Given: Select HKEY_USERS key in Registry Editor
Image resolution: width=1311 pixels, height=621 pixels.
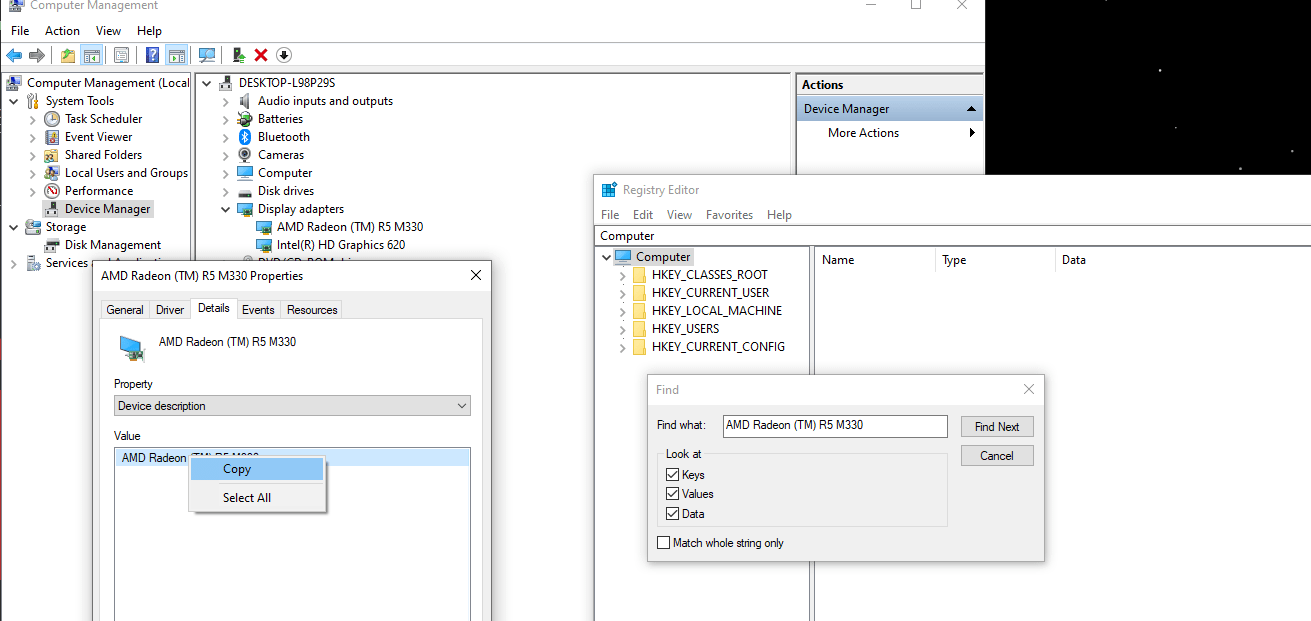Looking at the screenshot, I should point(685,329).
